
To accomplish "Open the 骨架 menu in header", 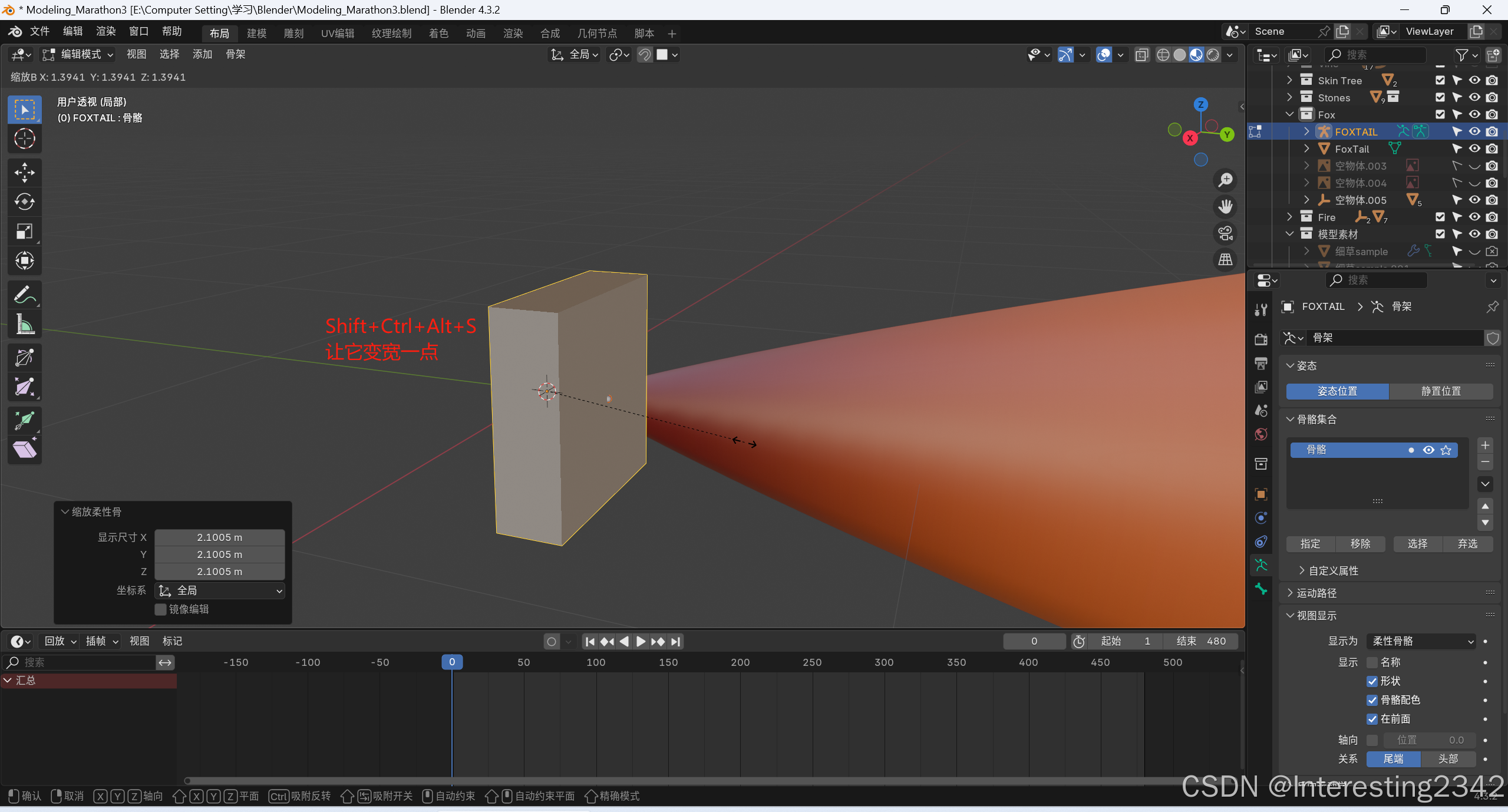I will click(235, 55).
